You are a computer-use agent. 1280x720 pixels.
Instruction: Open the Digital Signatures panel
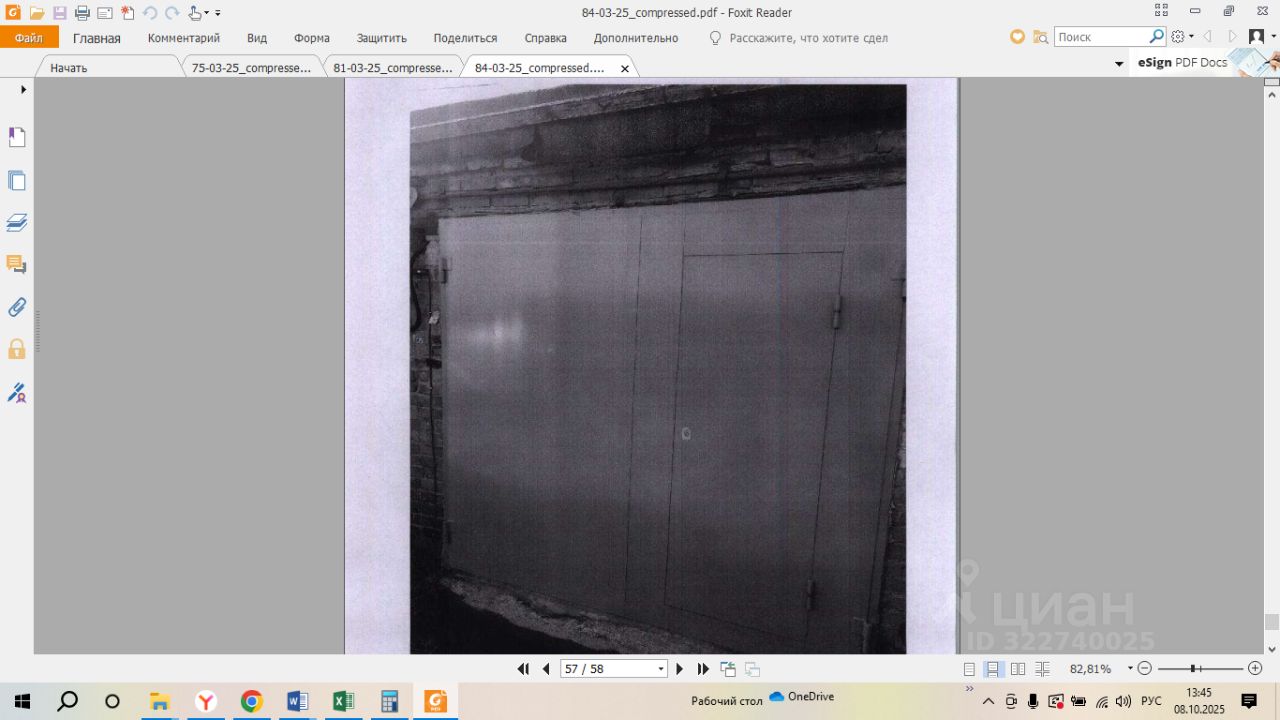tap(17, 393)
